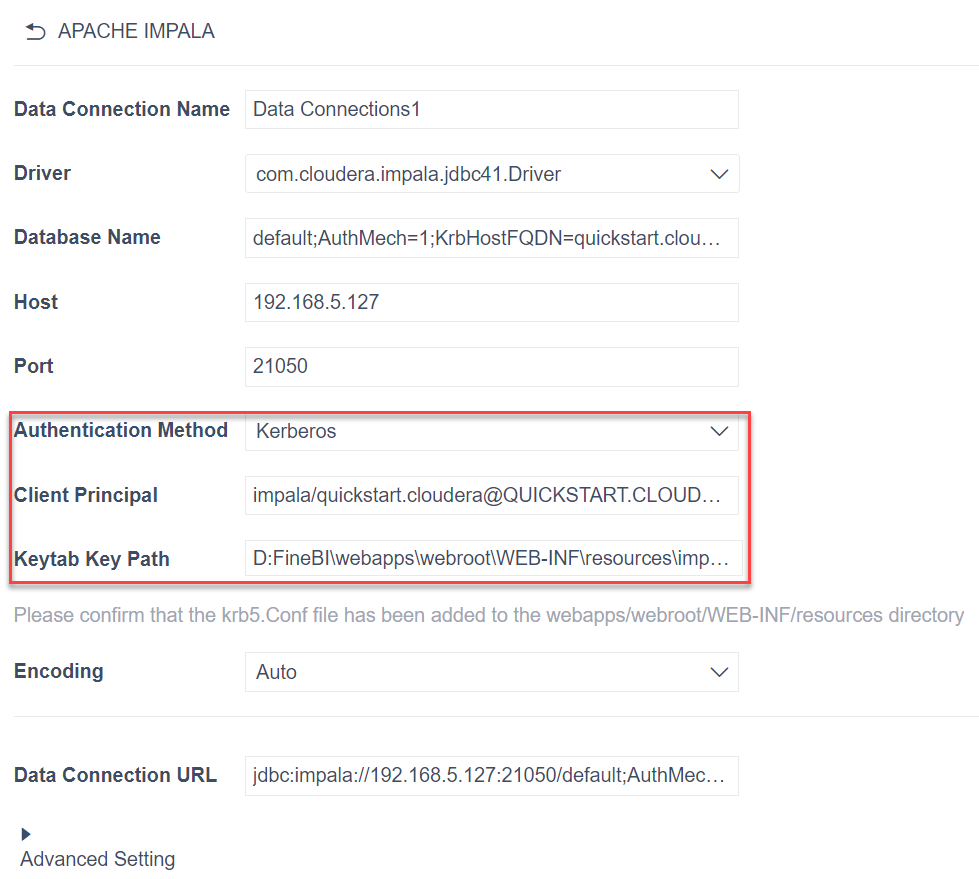This screenshot has height=879, width=979.
Task: Open the Encoding dropdown chevron
Action: point(718,672)
